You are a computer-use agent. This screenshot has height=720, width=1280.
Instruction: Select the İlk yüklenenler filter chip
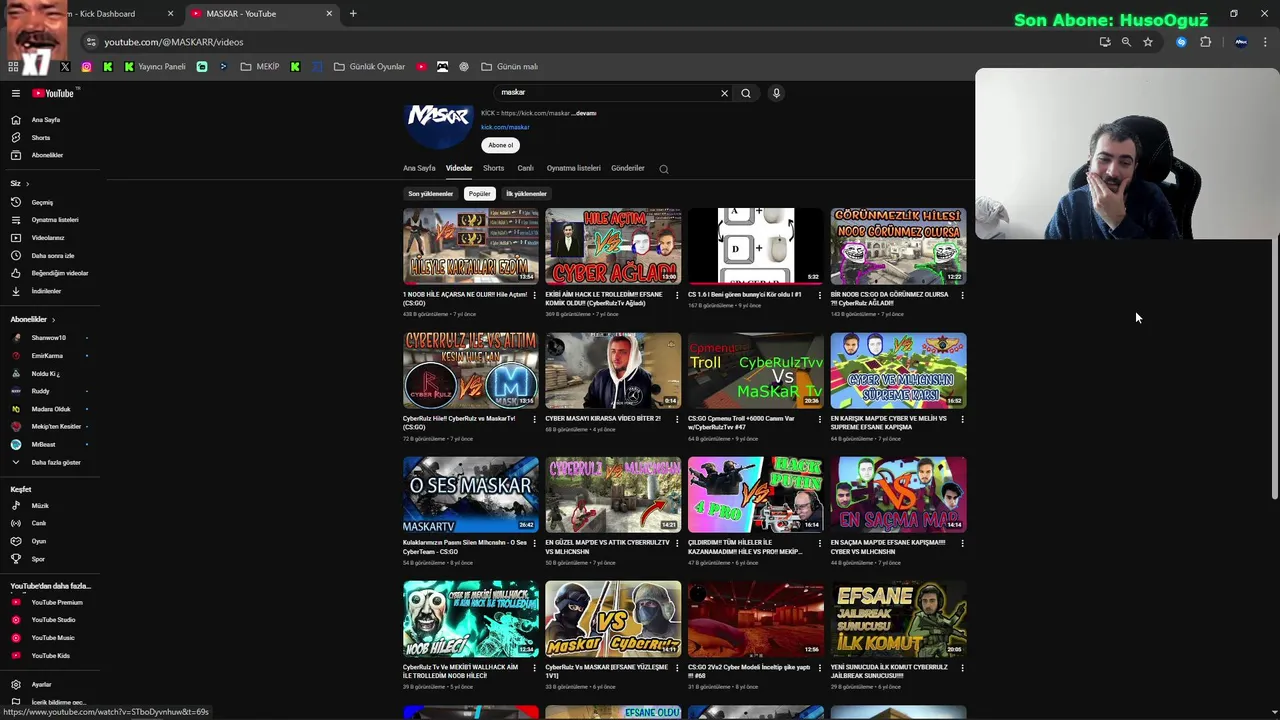tap(526, 194)
